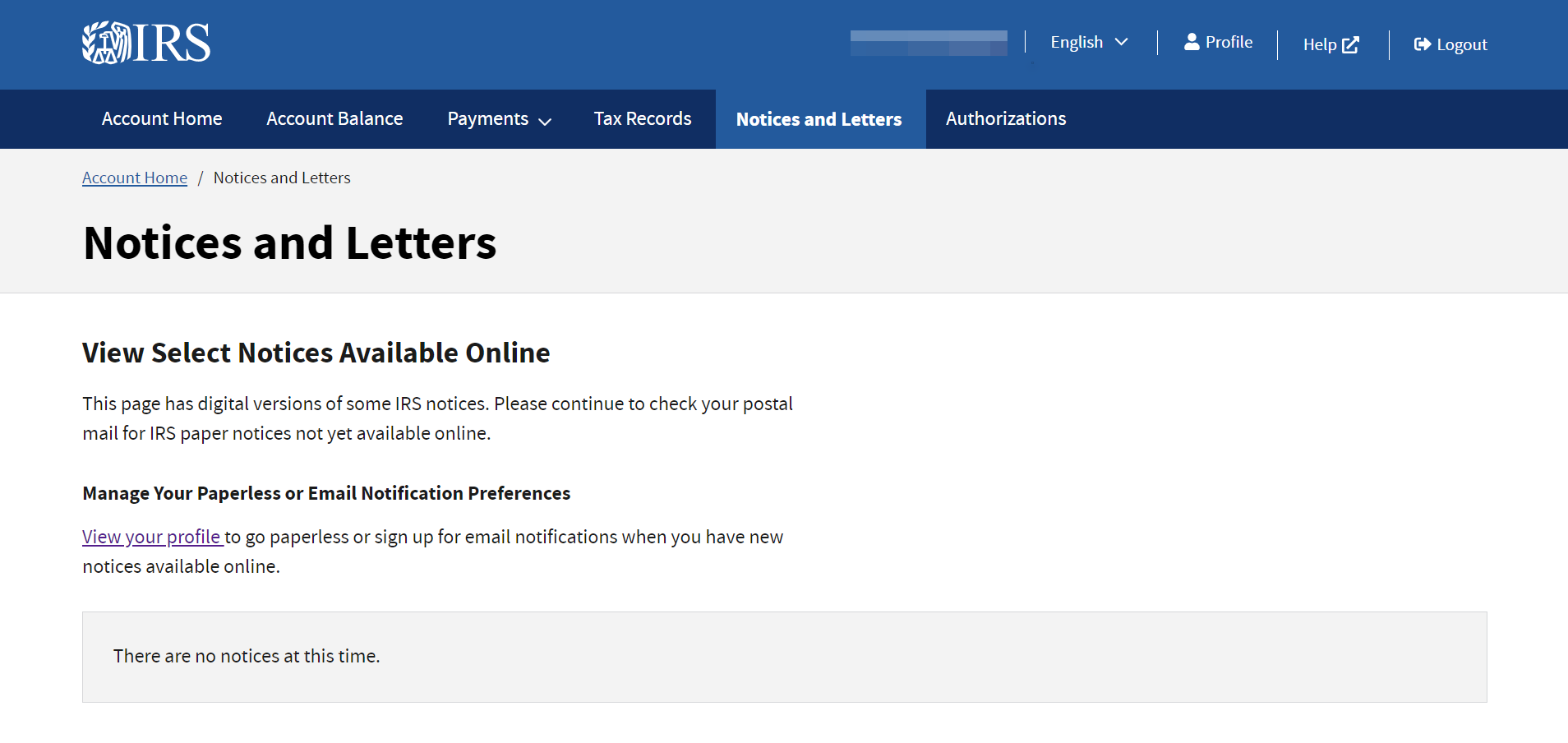This screenshot has height=743, width=1568.
Task: Go to the Account Home tab
Action: [x=162, y=119]
